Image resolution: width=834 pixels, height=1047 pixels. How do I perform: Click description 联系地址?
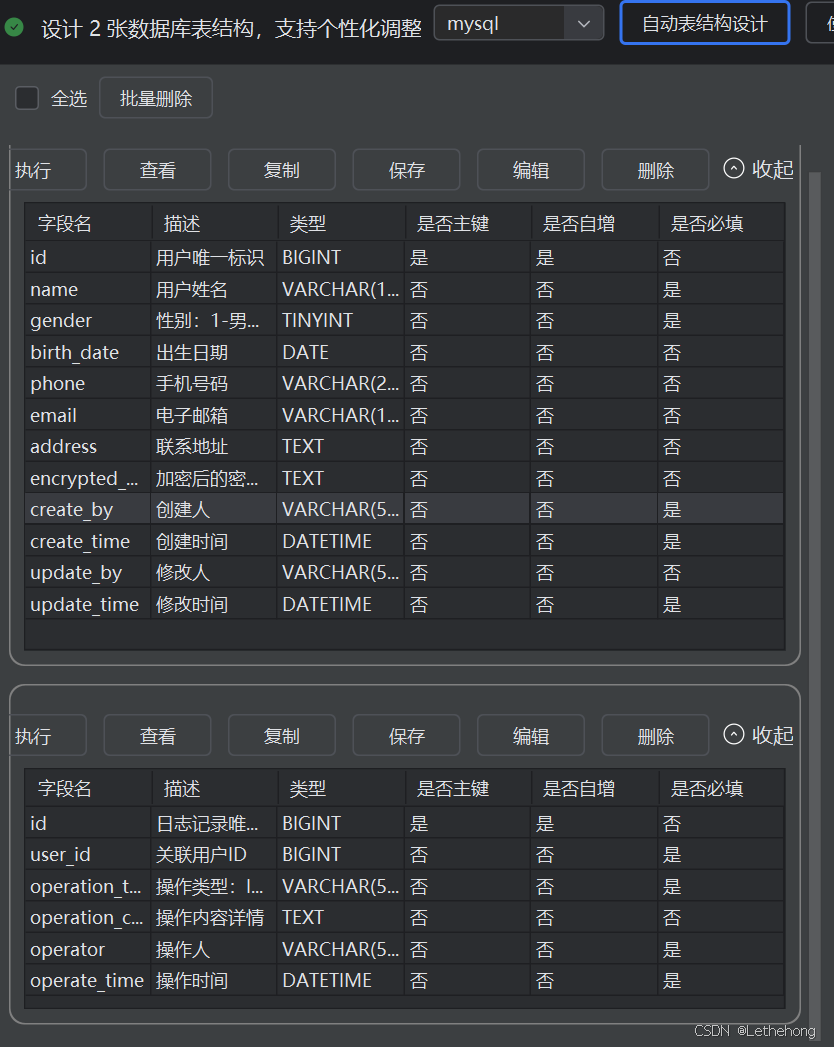point(192,446)
